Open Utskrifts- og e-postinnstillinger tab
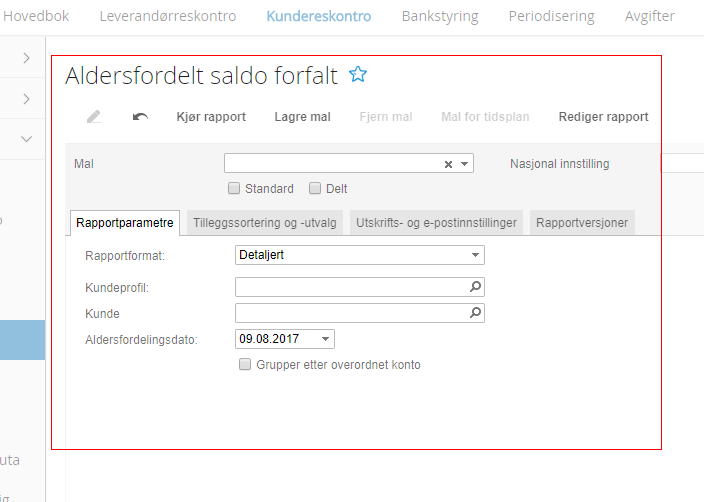Screen dimensions: 704x502 pyautogui.click(x=436, y=223)
